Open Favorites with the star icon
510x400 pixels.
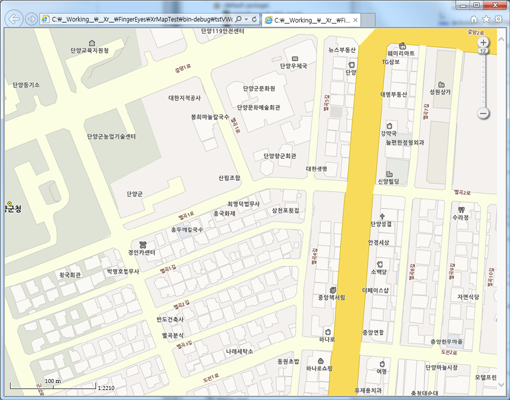pyautogui.click(x=486, y=19)
